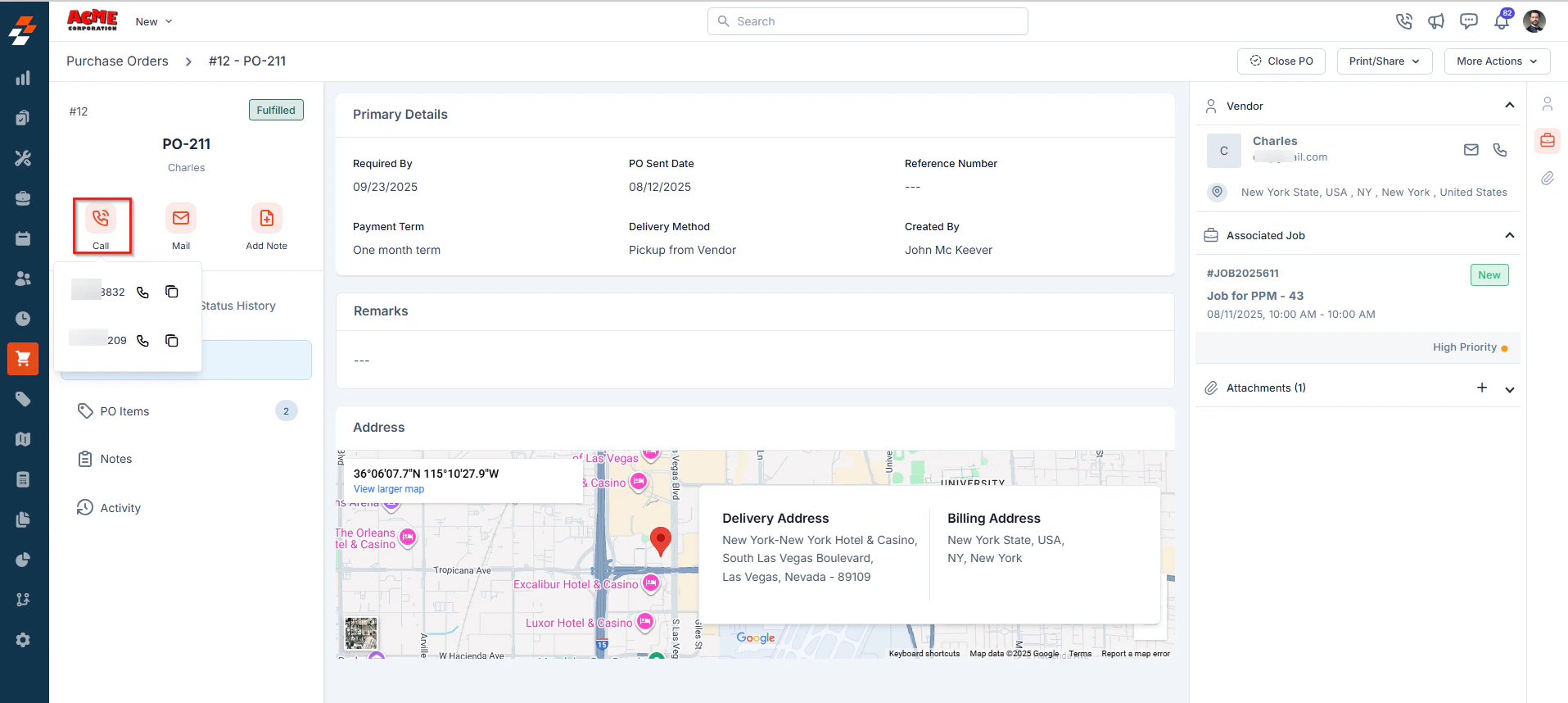This screenshot has height=703, width=1568.
Task: Click the Close PO button
Action: (x=1281, y=61)
